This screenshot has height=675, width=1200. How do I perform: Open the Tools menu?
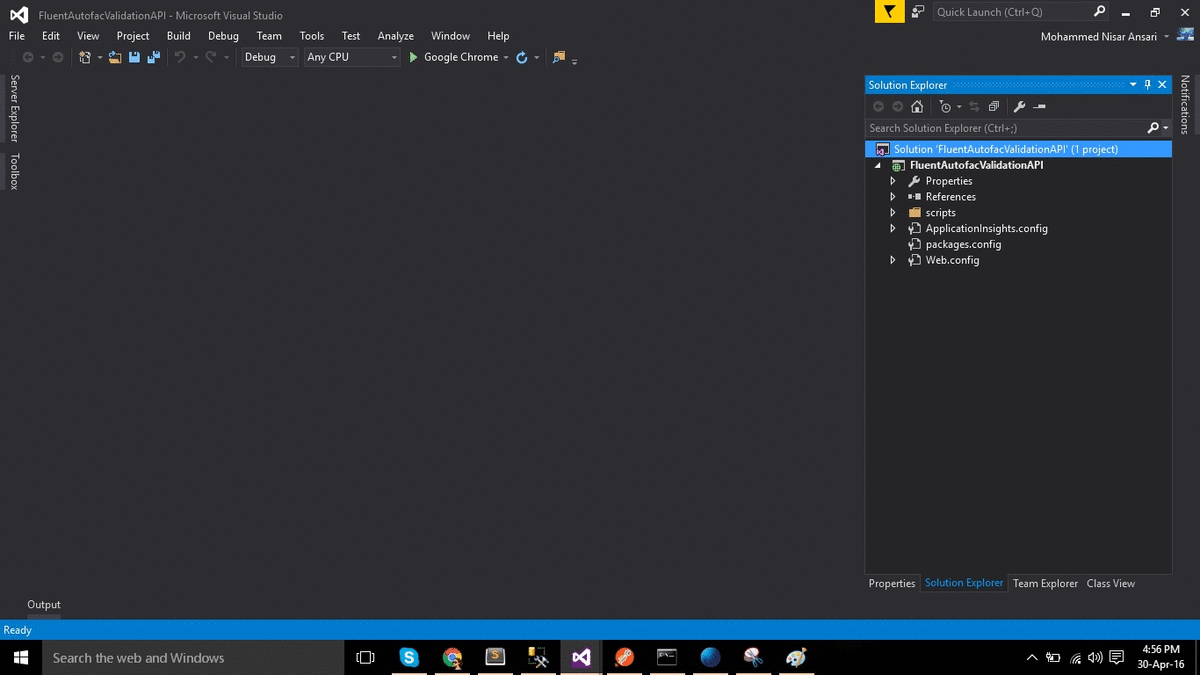(312, 36)
